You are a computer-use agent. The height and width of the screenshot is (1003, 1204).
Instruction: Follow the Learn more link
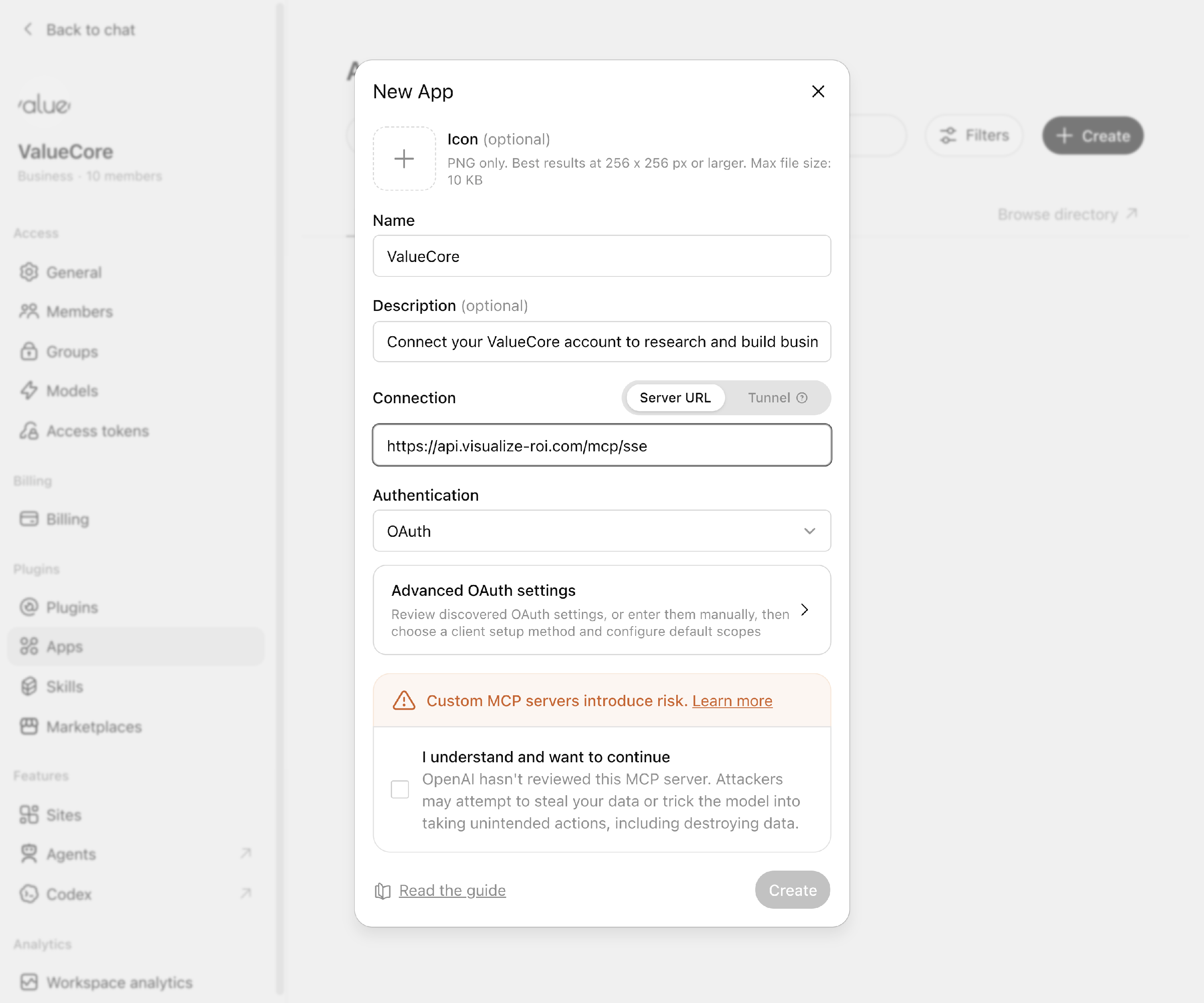pos(732,700)
